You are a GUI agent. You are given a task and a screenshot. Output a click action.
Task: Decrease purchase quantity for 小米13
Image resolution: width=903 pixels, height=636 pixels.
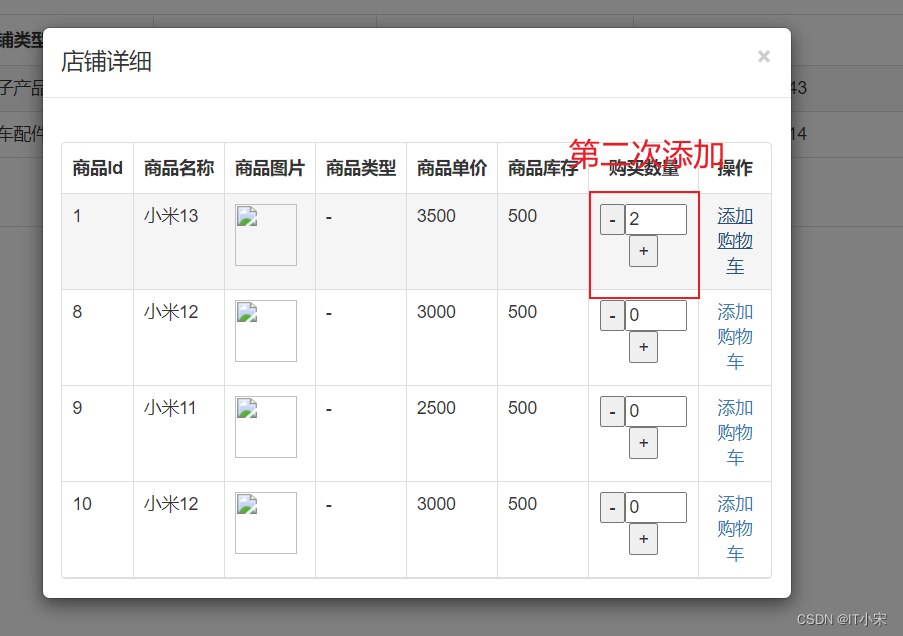point(611,218)
